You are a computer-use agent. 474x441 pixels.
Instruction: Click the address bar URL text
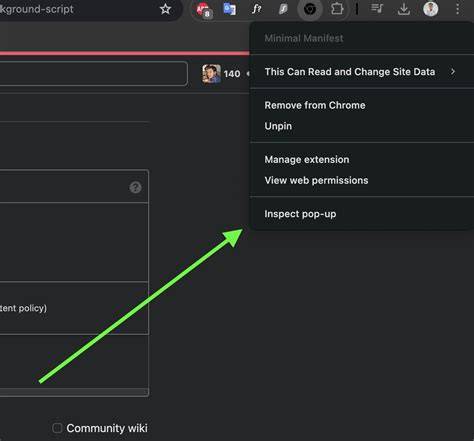click(x=37, y=9)
